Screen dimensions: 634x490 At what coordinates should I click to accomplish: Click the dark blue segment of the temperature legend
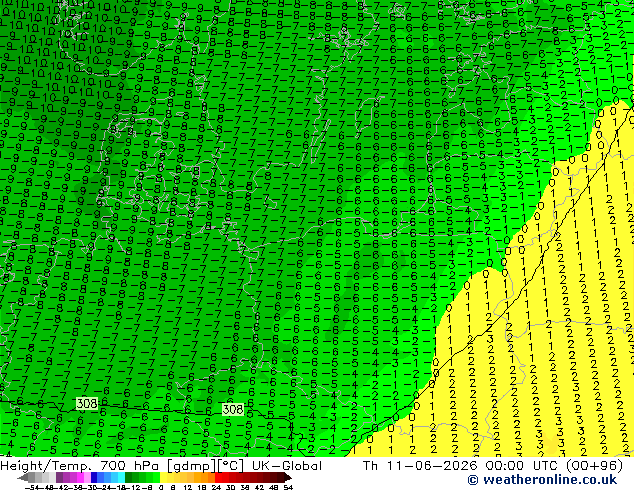(x=94, y=477)
